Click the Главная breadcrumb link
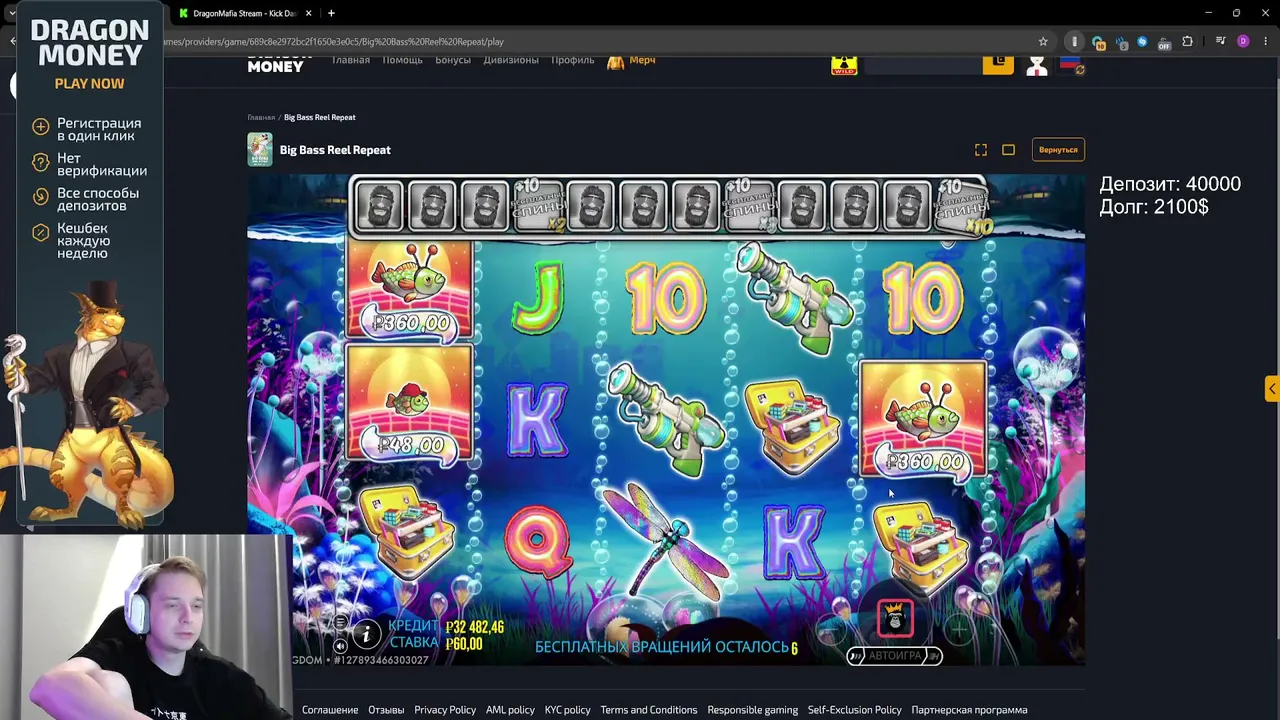This screenshot has height=720, width=1280. click(261, 117)
